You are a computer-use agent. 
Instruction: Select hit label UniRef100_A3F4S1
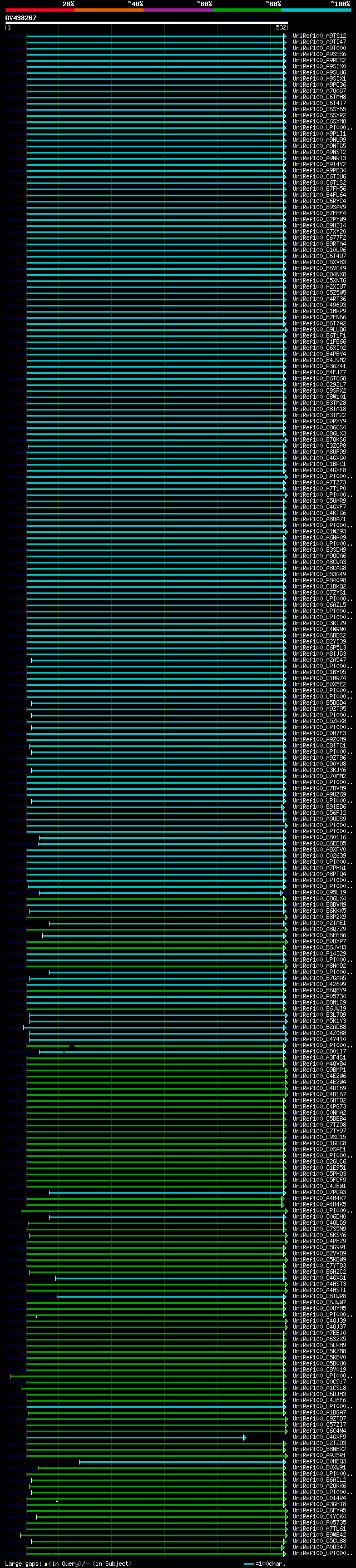click(319, 1057)
